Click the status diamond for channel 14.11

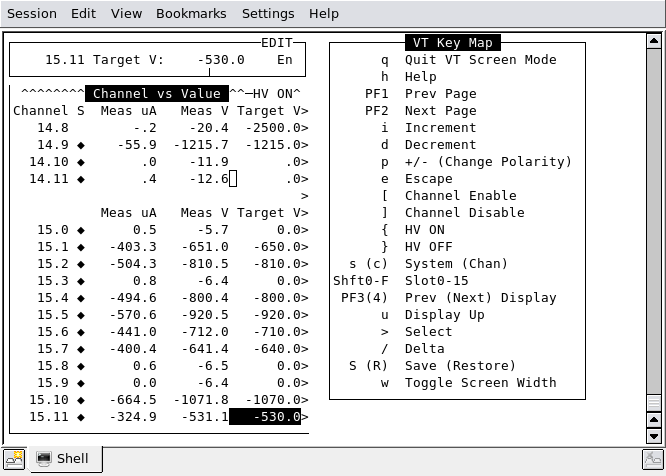[x=81, y=179]
